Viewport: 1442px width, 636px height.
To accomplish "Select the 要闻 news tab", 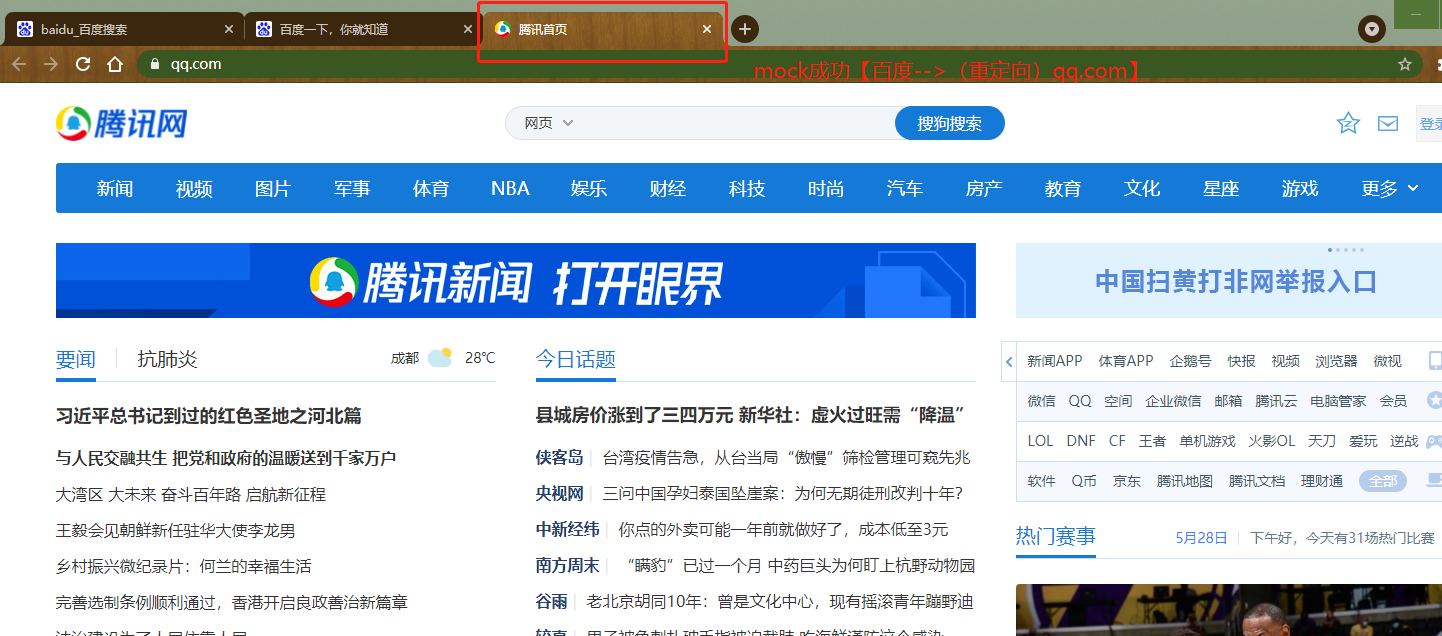I will pos(76,359).
